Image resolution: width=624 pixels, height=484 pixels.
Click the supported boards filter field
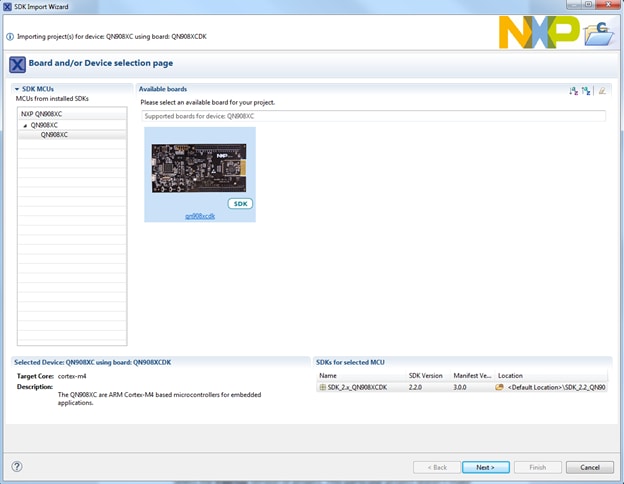[x=372, y=116]
